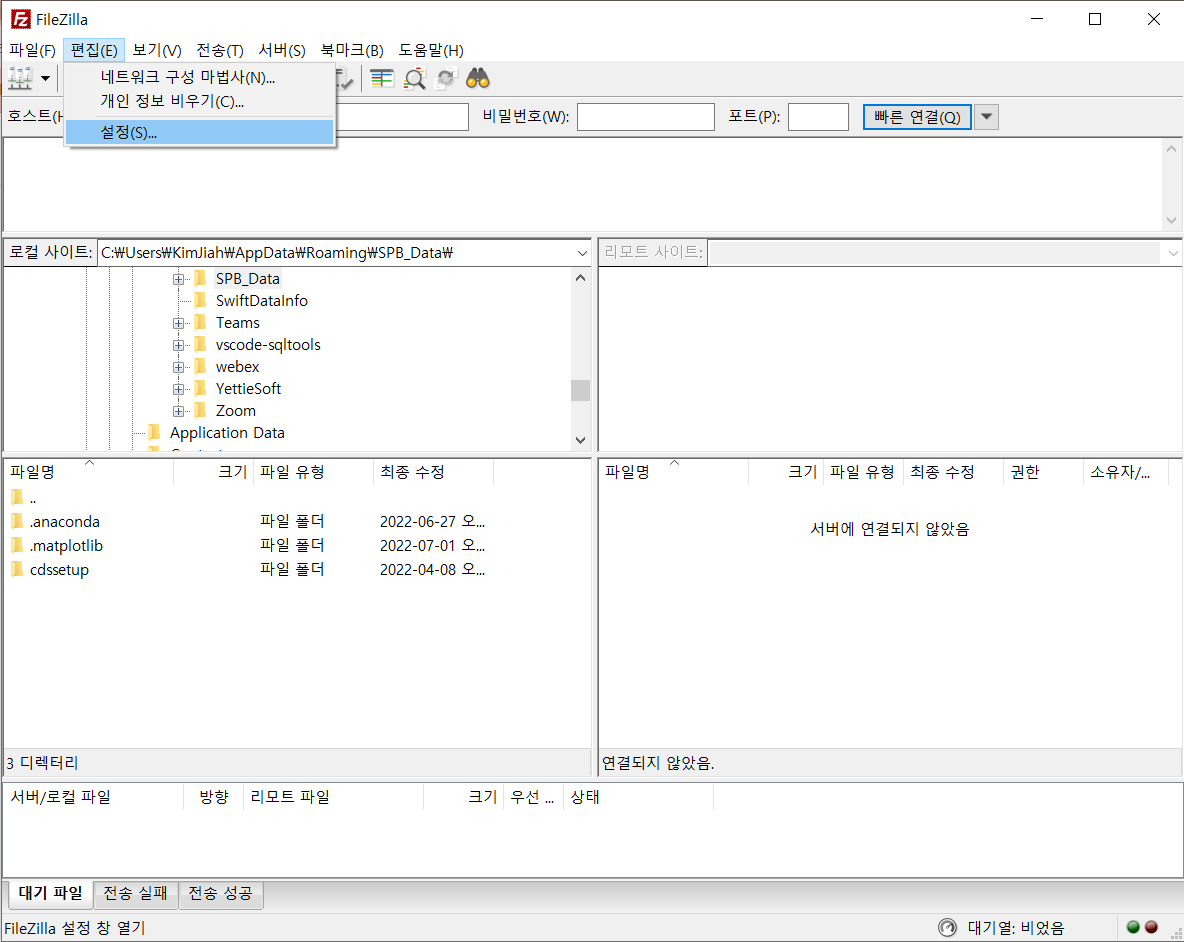This screenshot has height=942, width=1184.
Task: Open the local site path dropdown
Action: 582,253
